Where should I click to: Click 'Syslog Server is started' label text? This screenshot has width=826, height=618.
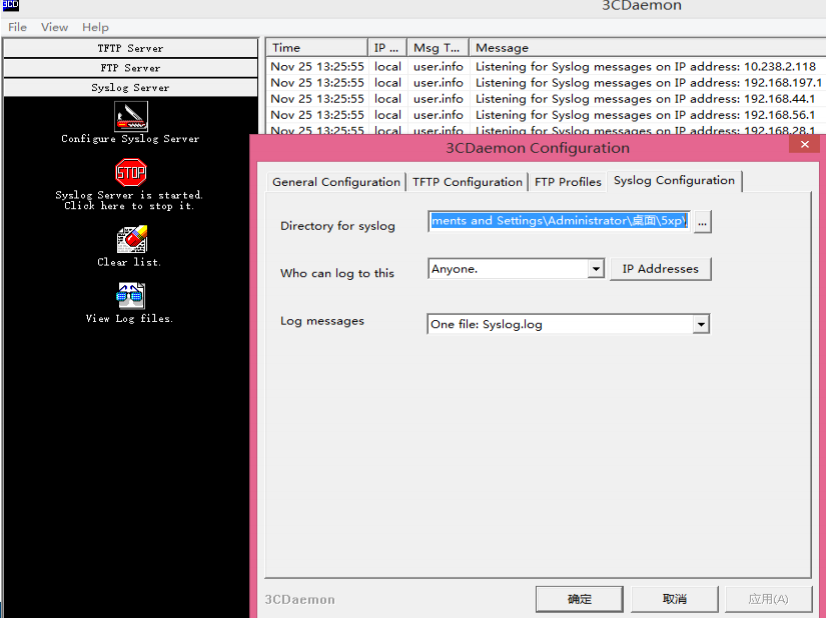click(129, 195)
